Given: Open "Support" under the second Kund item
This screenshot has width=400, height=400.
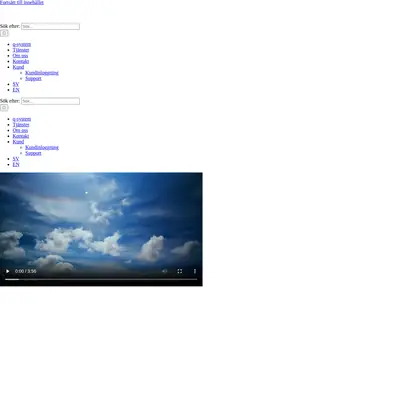Looking at the screenshot, I should [33, 153].
